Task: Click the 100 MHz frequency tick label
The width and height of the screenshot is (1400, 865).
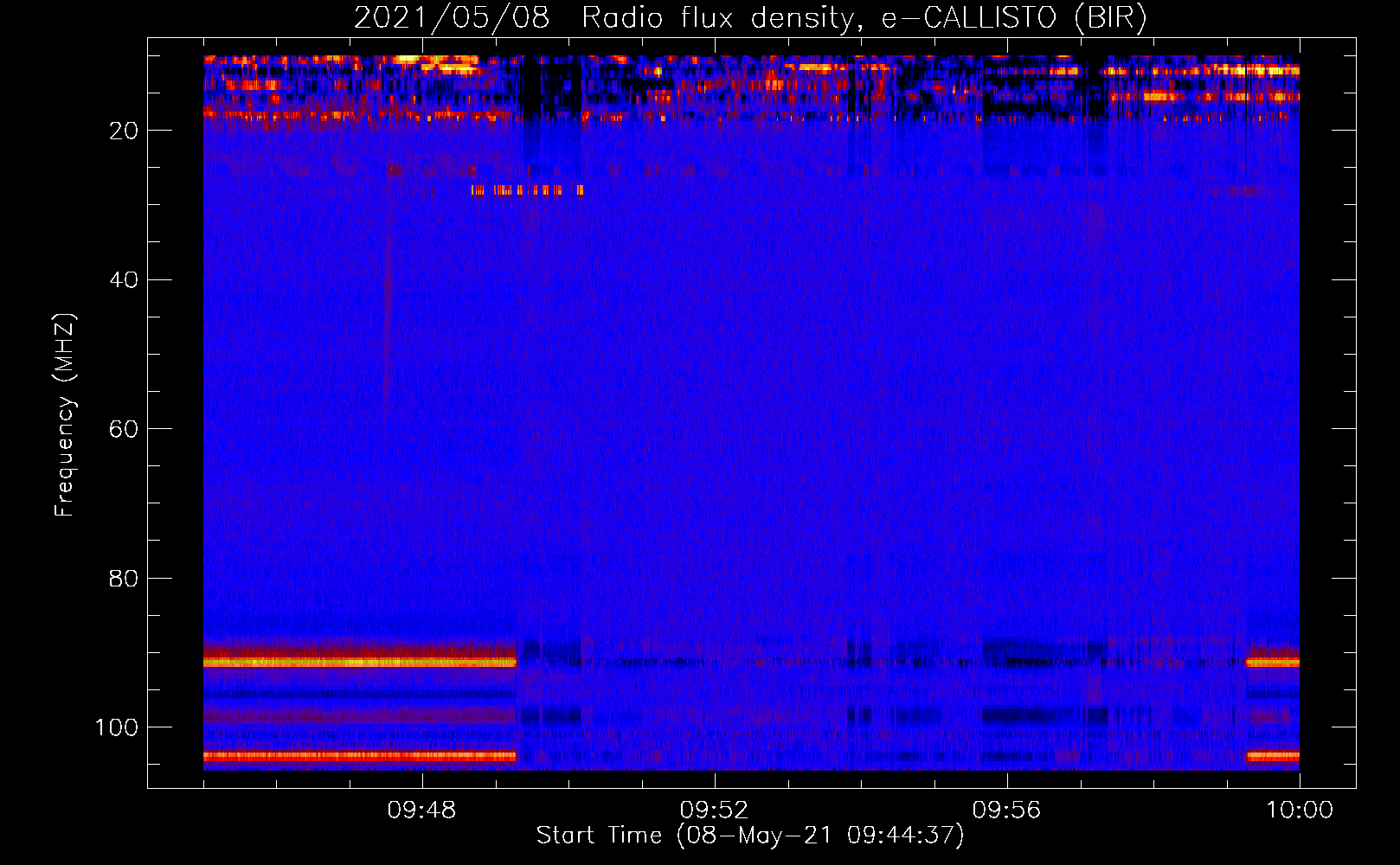Action: (117, 727)
